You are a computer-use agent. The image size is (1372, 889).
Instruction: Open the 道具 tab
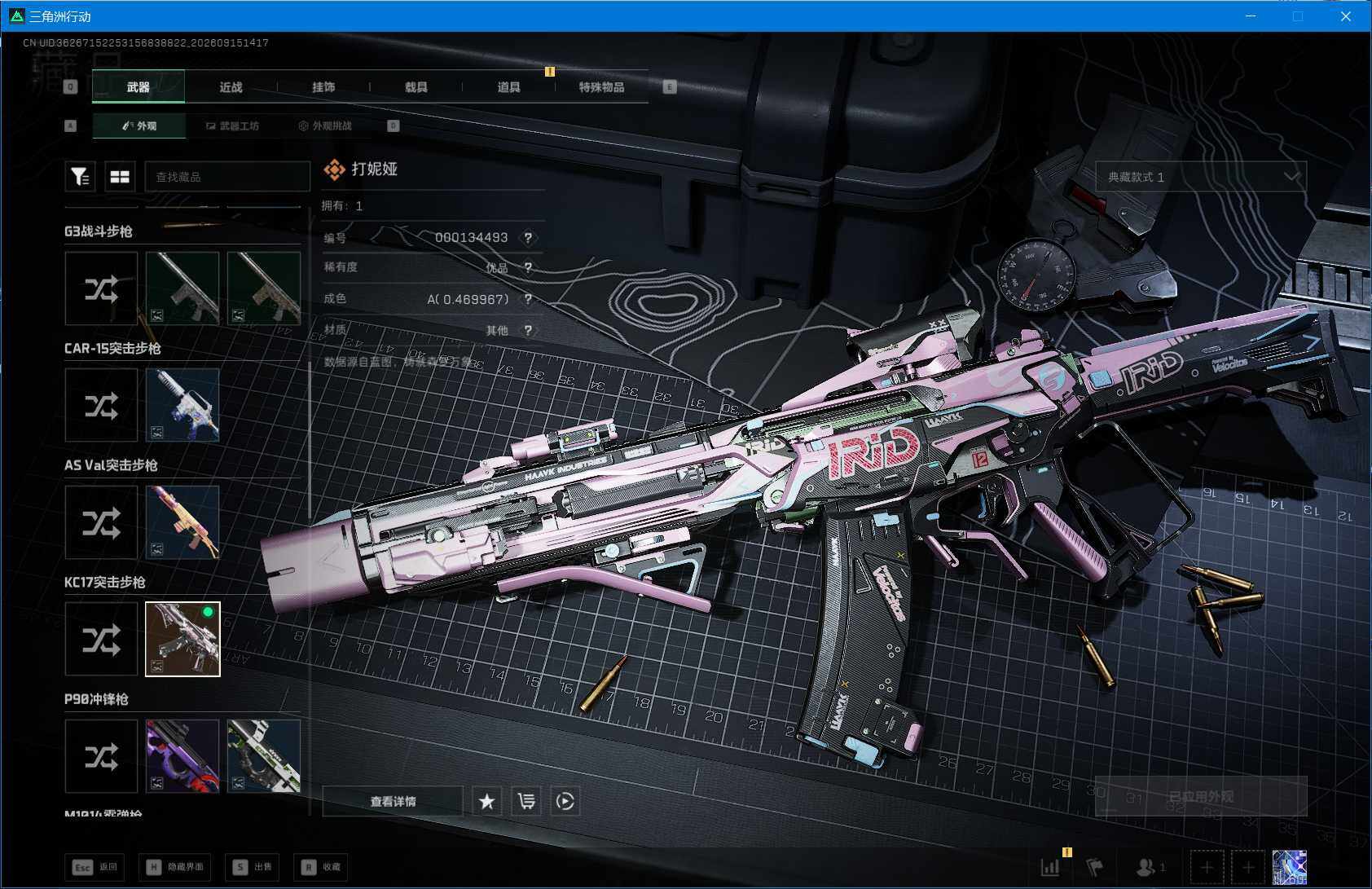(x=509, y=86)
